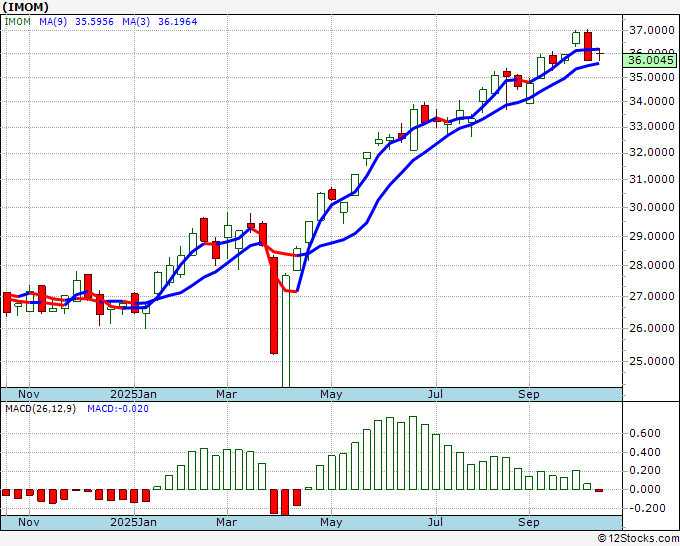Click Sep on the MACD time axis
Screen dimensions: 680x546
tap(529, 522)
